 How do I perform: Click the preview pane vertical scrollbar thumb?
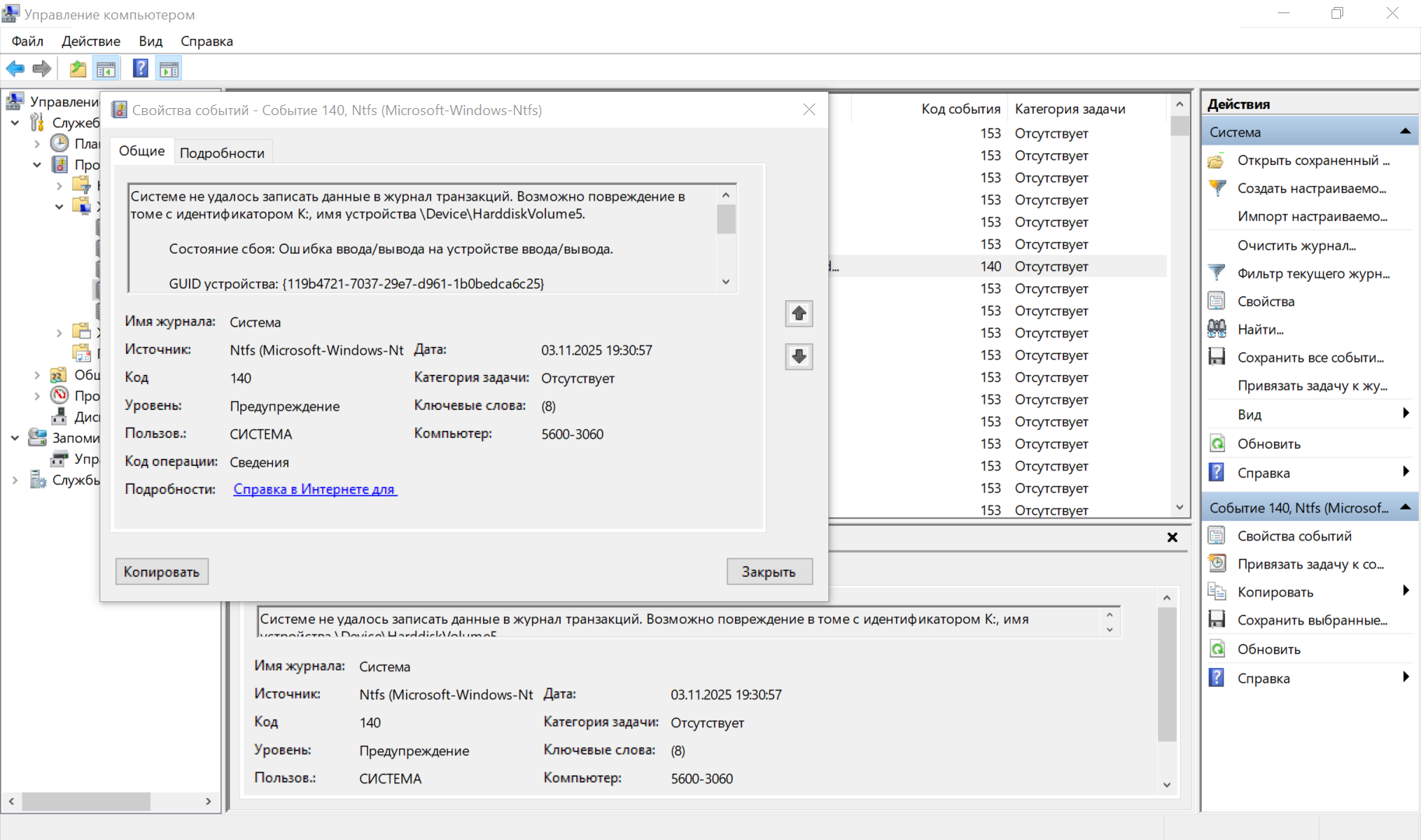point(1167,674)
